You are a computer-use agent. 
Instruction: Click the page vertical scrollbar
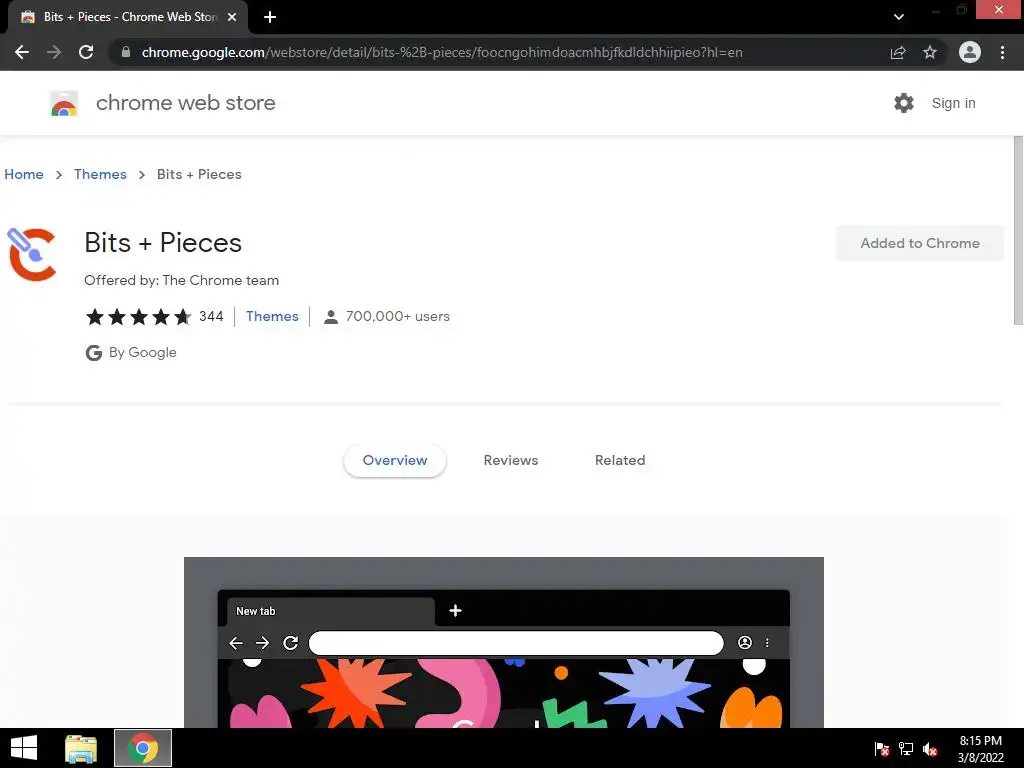[1018, 230]
